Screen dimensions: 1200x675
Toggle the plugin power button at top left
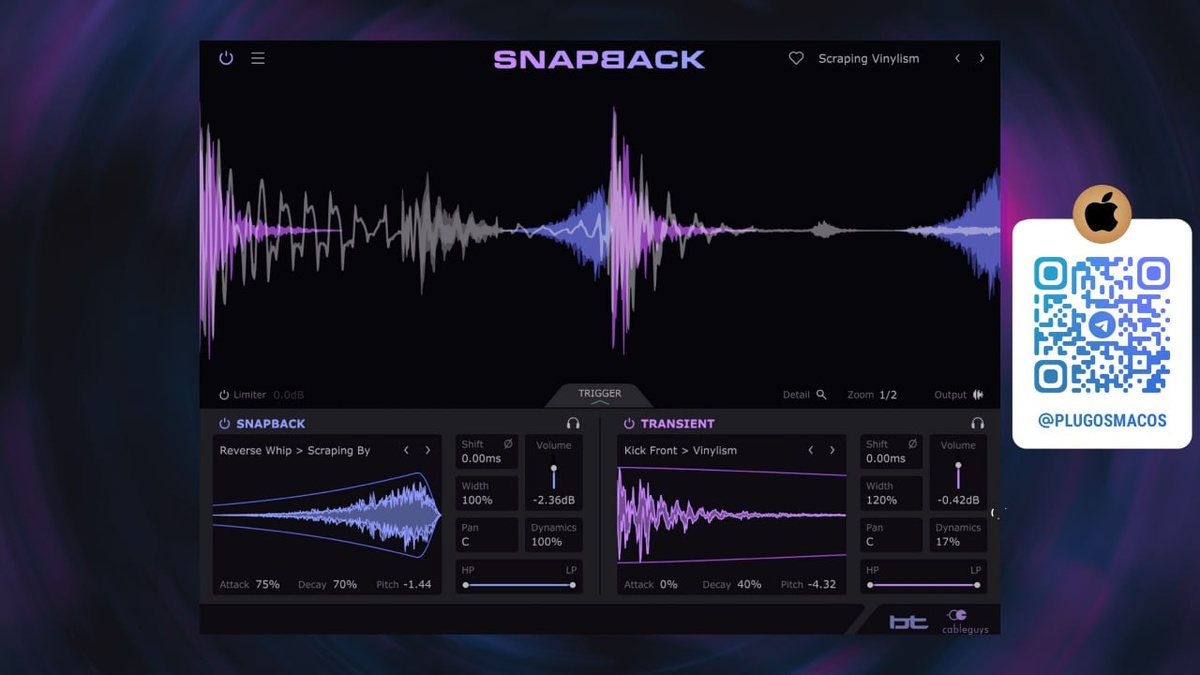pos(226,58)
